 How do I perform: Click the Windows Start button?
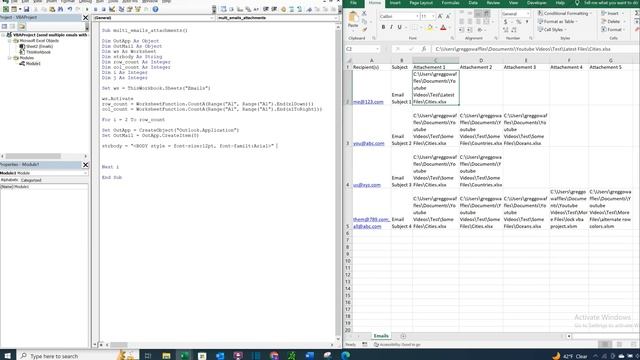[7, 356]
